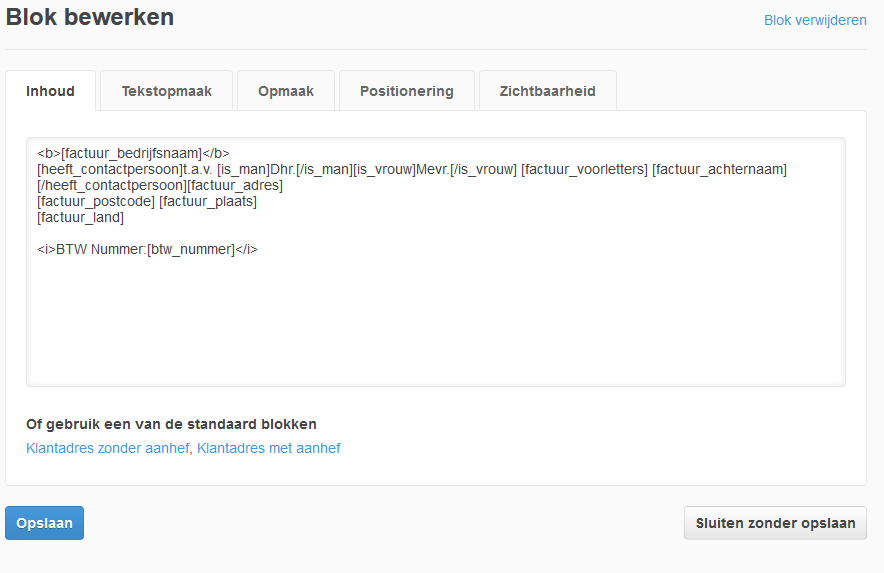
Task: Place cursor in [factuur_postcode] text
Action: 96,202
